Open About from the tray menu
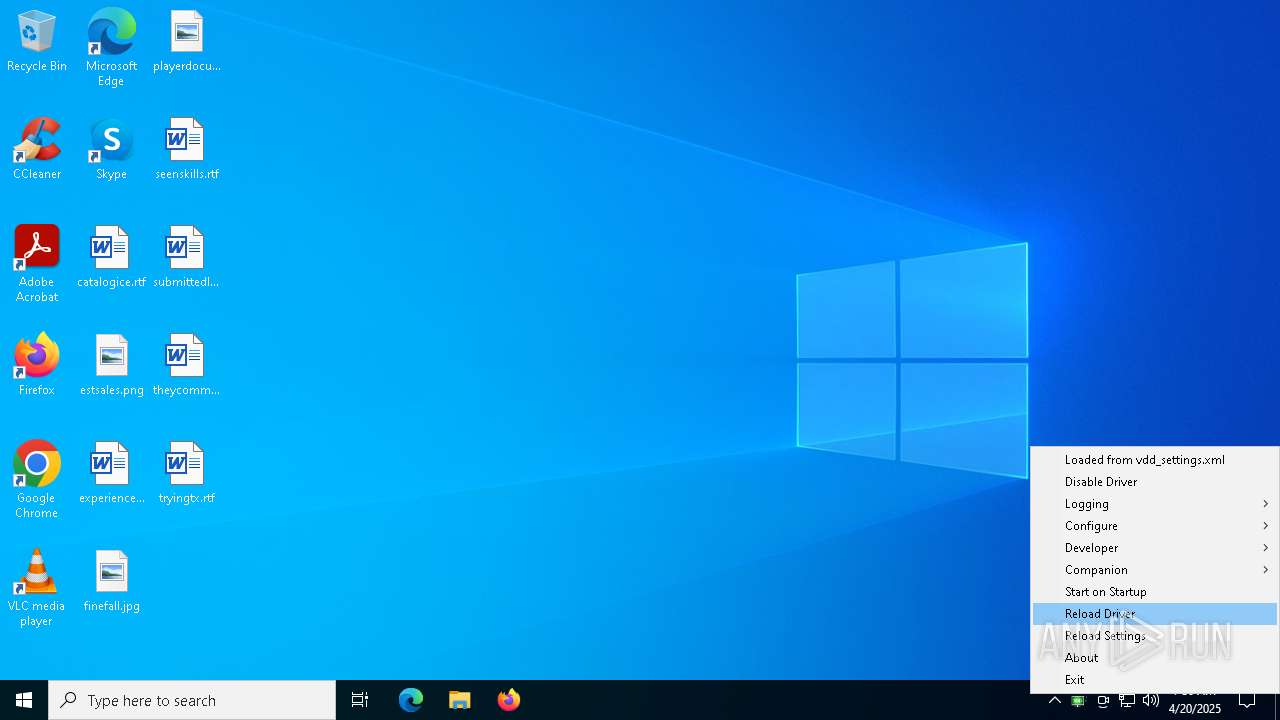Viewport: 1280px width, 720px height. 1155,658
